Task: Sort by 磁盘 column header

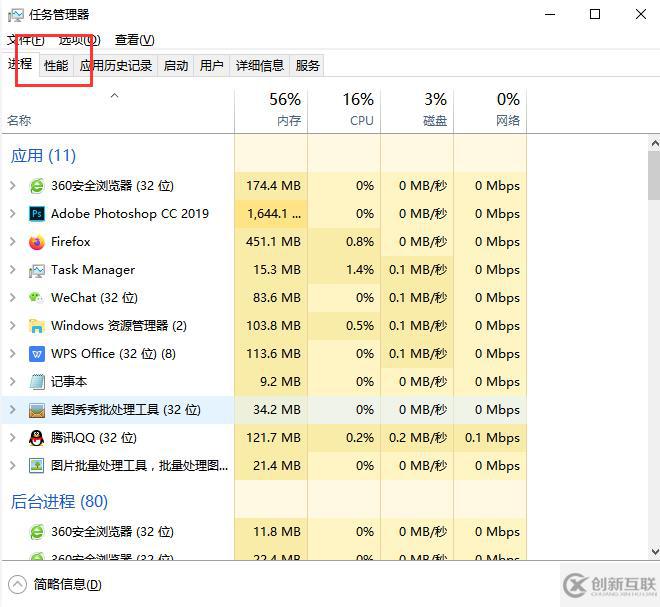Action: (x=417, y=111)
